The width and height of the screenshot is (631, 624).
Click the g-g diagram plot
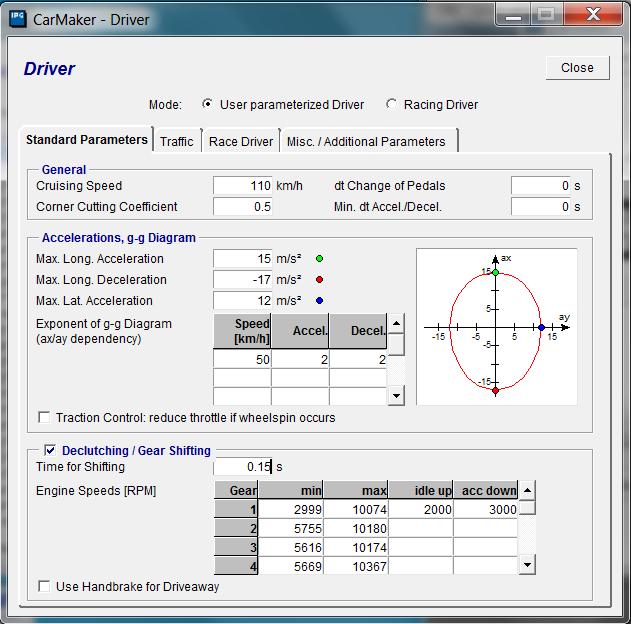click(x=497, y=327)
